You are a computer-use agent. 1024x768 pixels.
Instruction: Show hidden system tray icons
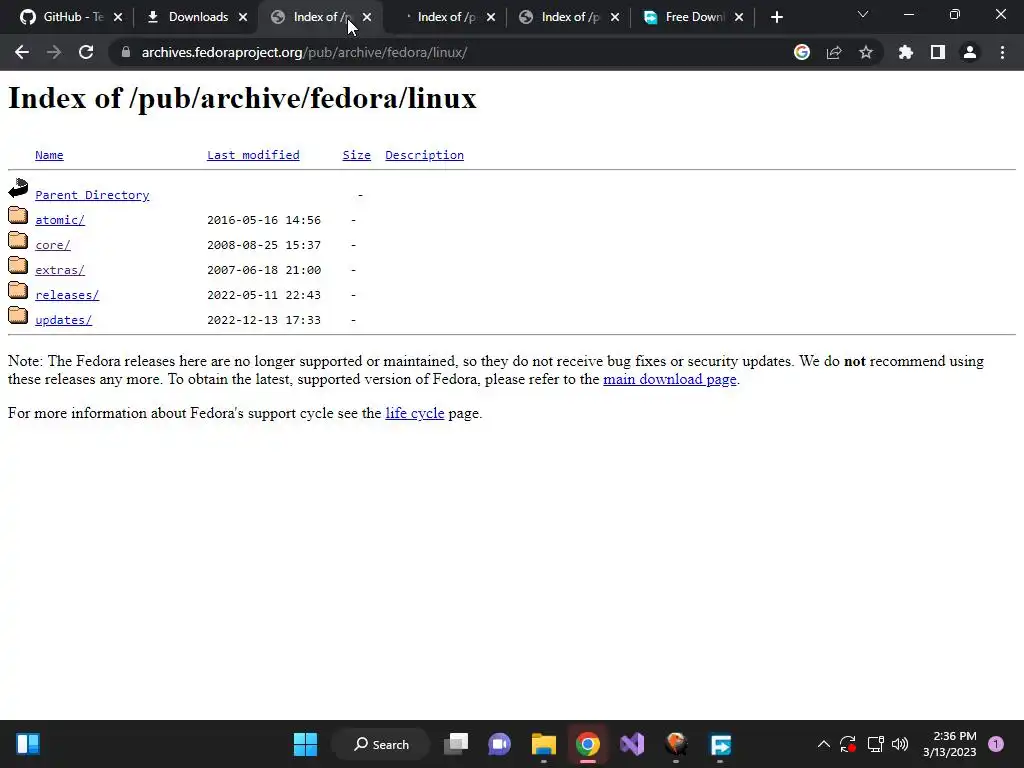[x=824, y=744]
